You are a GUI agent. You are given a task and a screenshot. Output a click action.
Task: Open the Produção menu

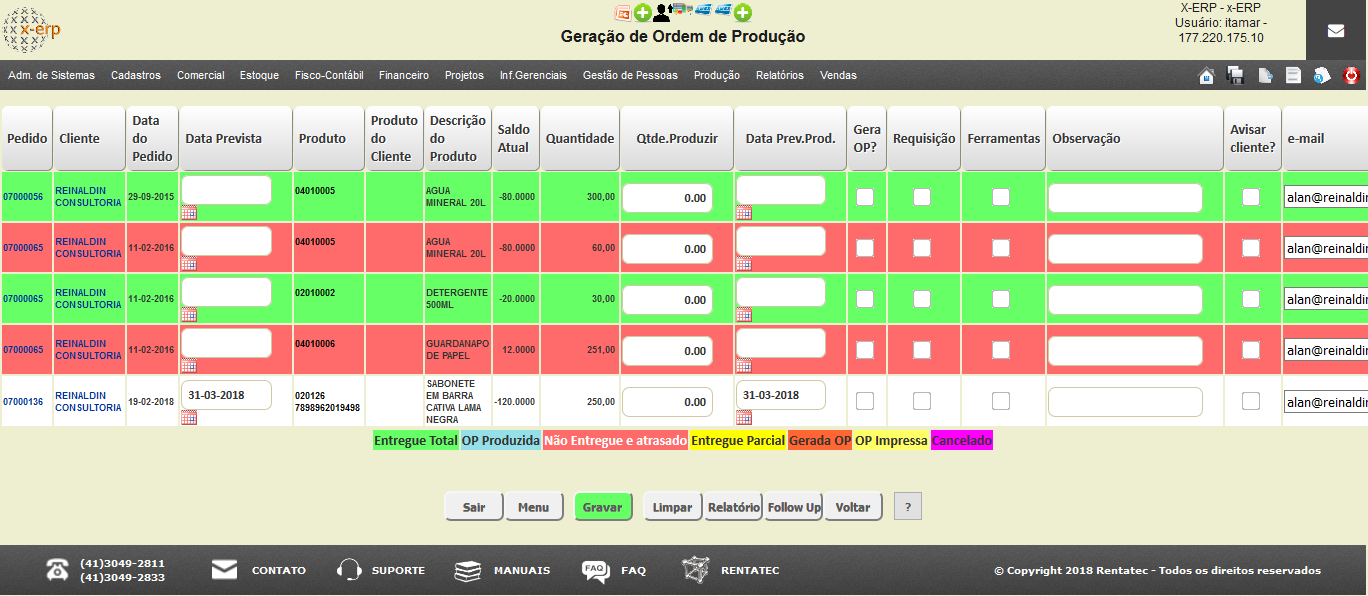tap(717, 75)
